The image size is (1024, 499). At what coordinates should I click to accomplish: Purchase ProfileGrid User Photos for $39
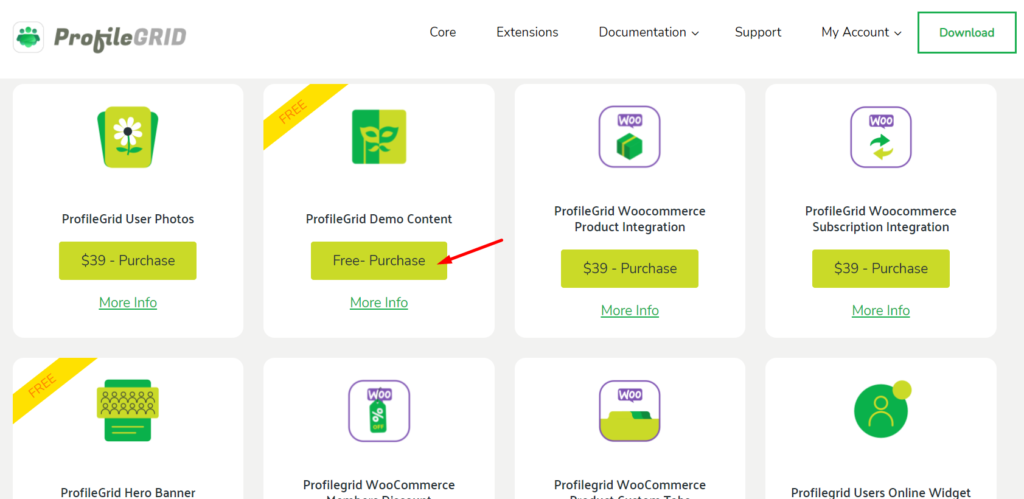[128, 261]
